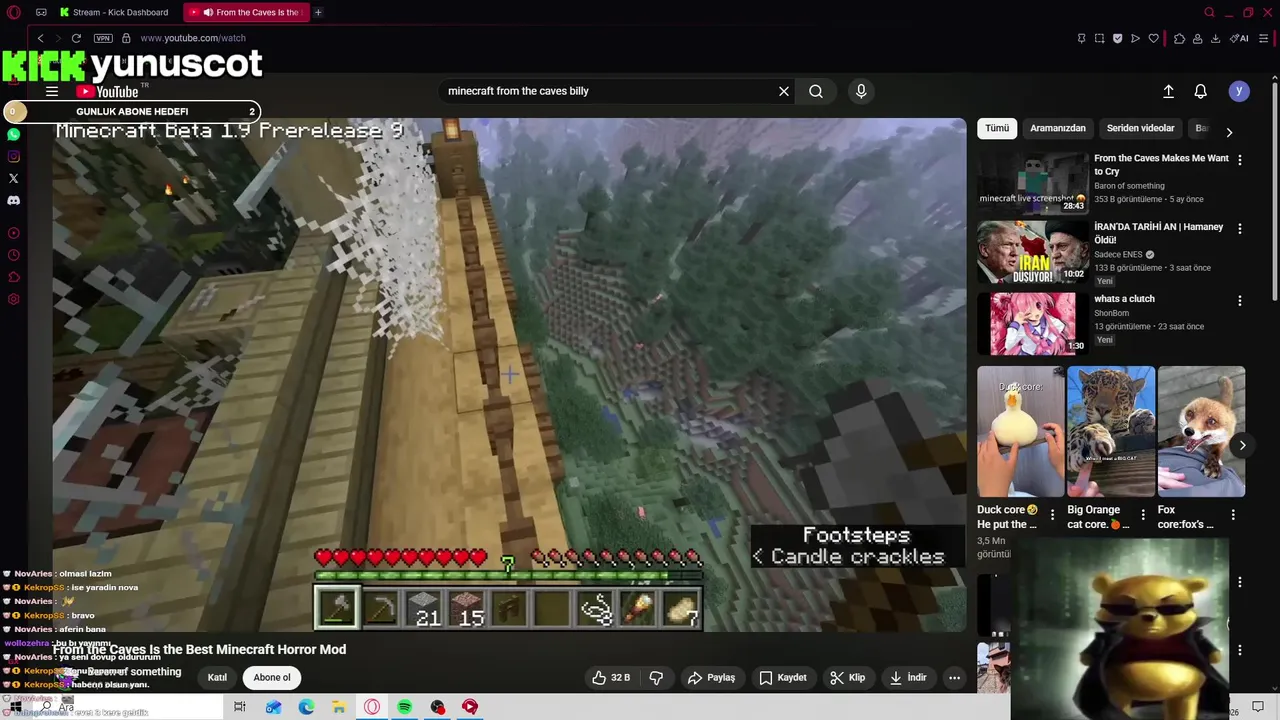This screenshot has width=1280, height=720.
Task: Take a snapshot with Opera capture icon
Action: coord(1099,38)
